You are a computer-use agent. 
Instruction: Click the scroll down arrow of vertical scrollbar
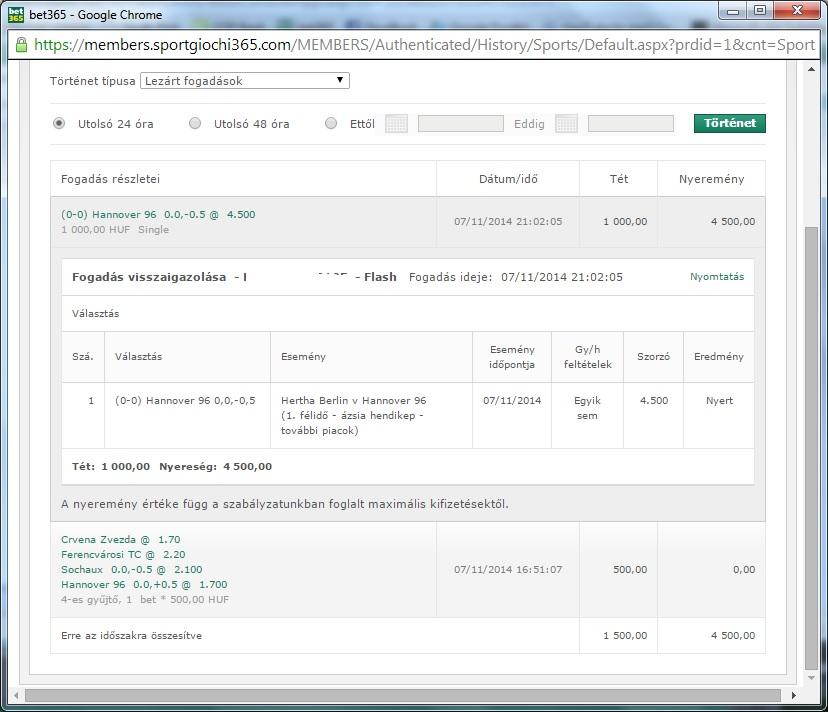tap(811, 678)
